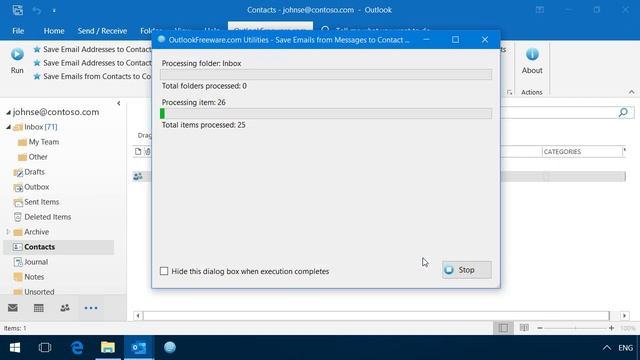Click the ENG language indicator
This screenshot has width=640, height=360.
click(625, 348)
